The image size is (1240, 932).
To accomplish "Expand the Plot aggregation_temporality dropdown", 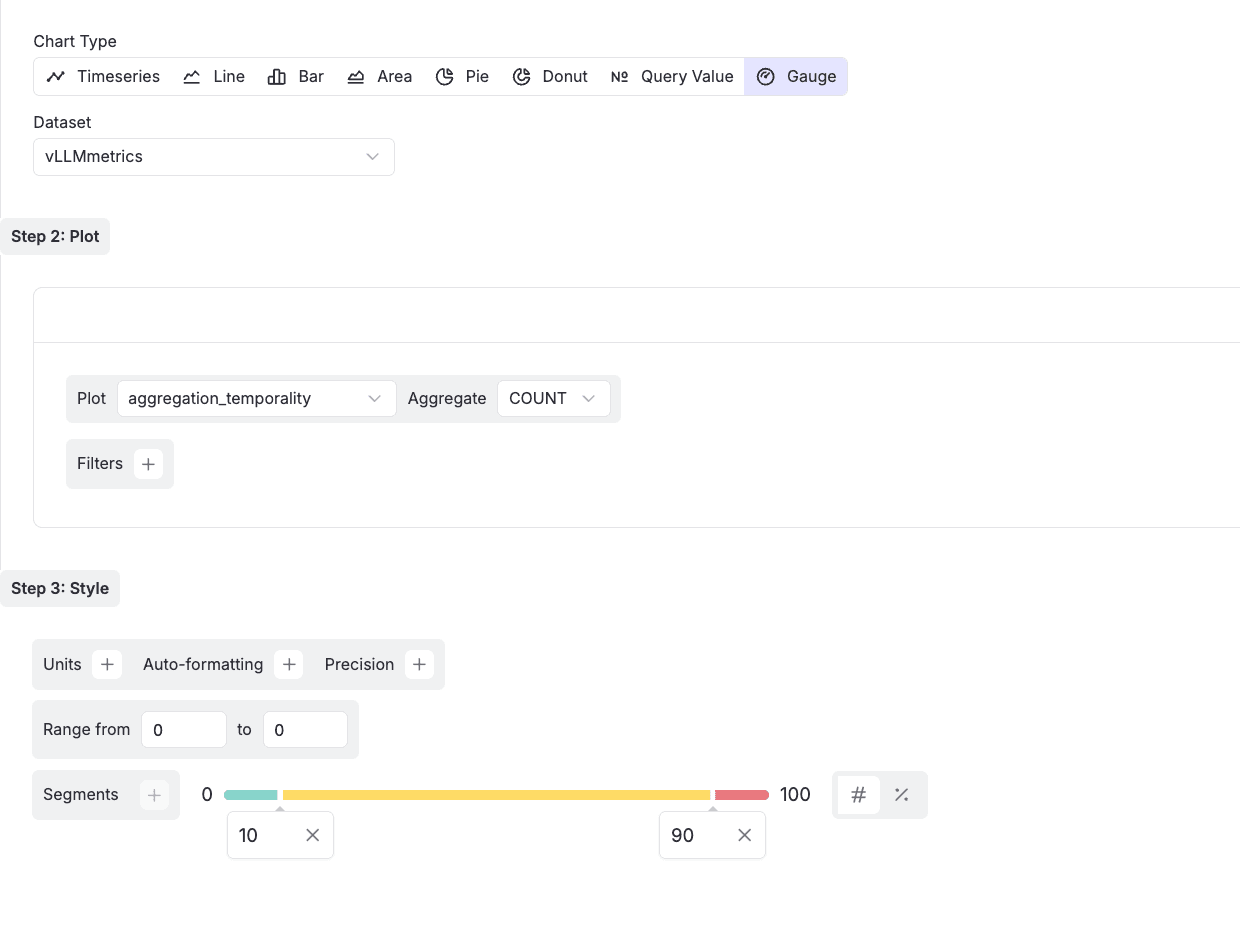I will click(x=256, y=399).
